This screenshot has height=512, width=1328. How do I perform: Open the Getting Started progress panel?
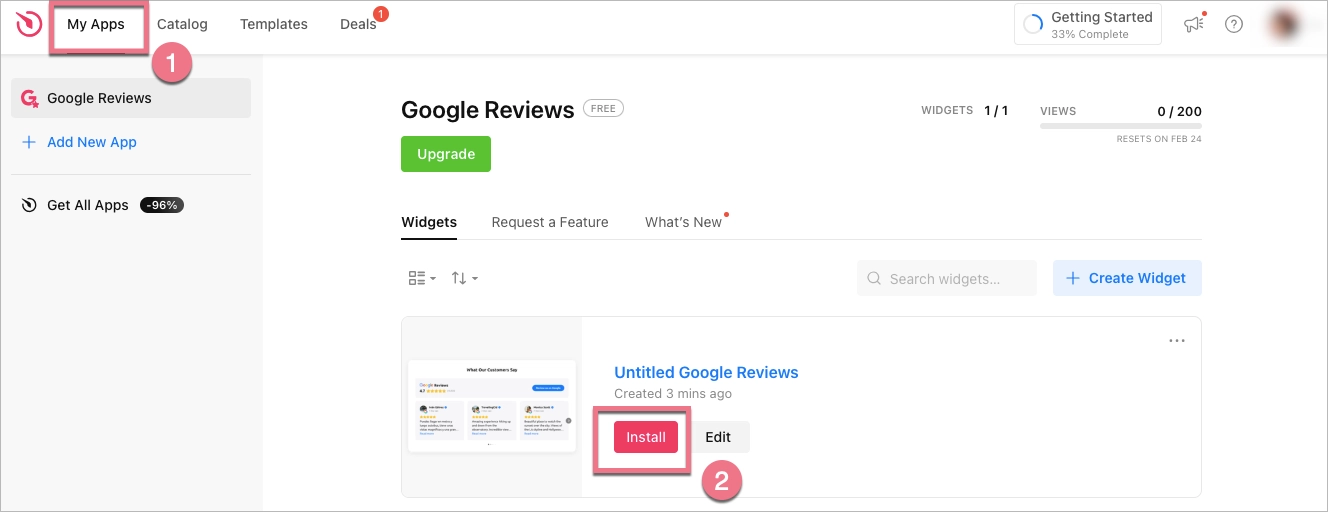(1088, 24)
